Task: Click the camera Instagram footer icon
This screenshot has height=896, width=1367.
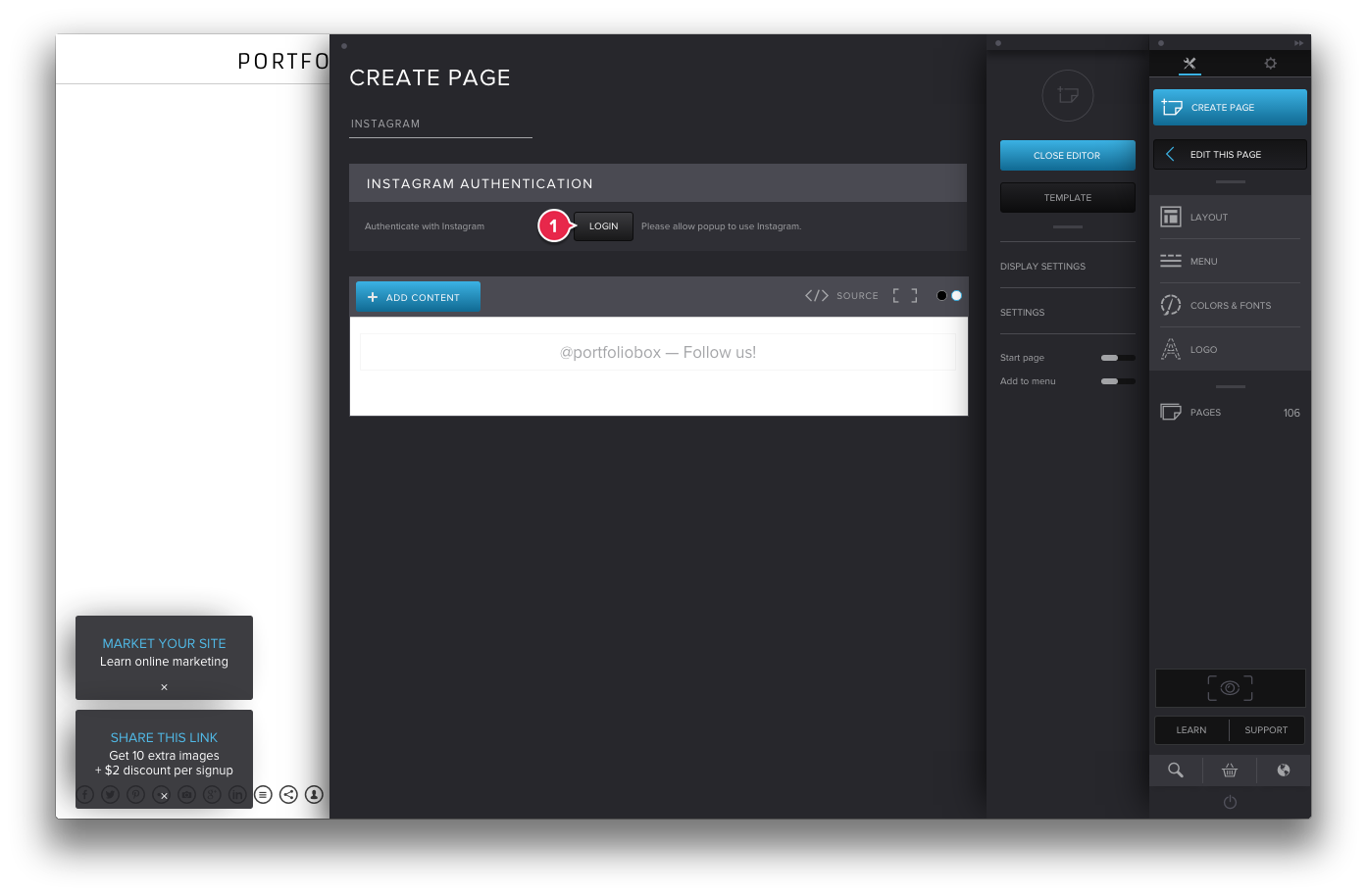Action: pyautogui.click(x=186, y=795)
